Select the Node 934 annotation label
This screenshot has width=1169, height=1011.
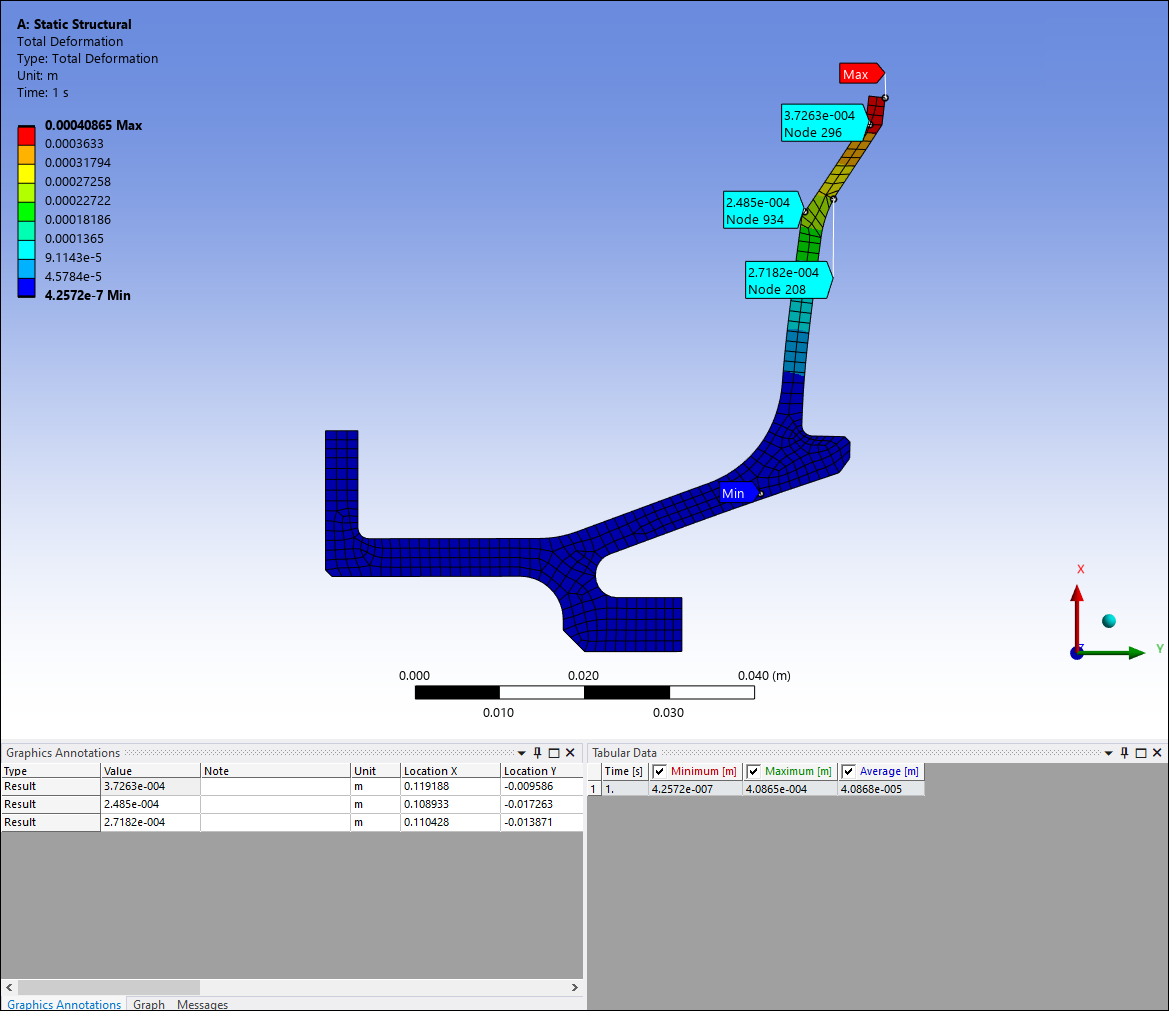tap(761, 211)
